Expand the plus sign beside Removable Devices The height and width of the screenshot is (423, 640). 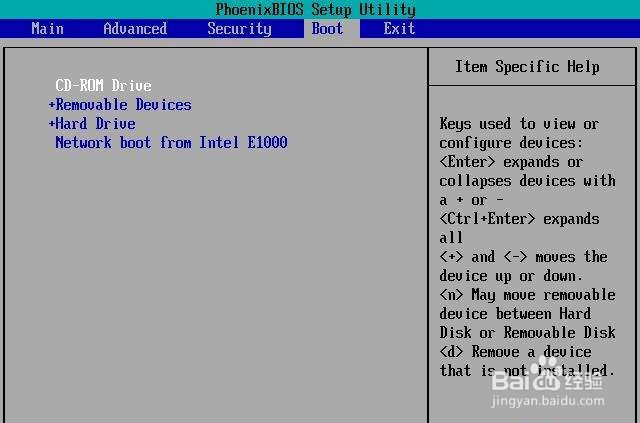pyautogui.click(x=51, y=105)
